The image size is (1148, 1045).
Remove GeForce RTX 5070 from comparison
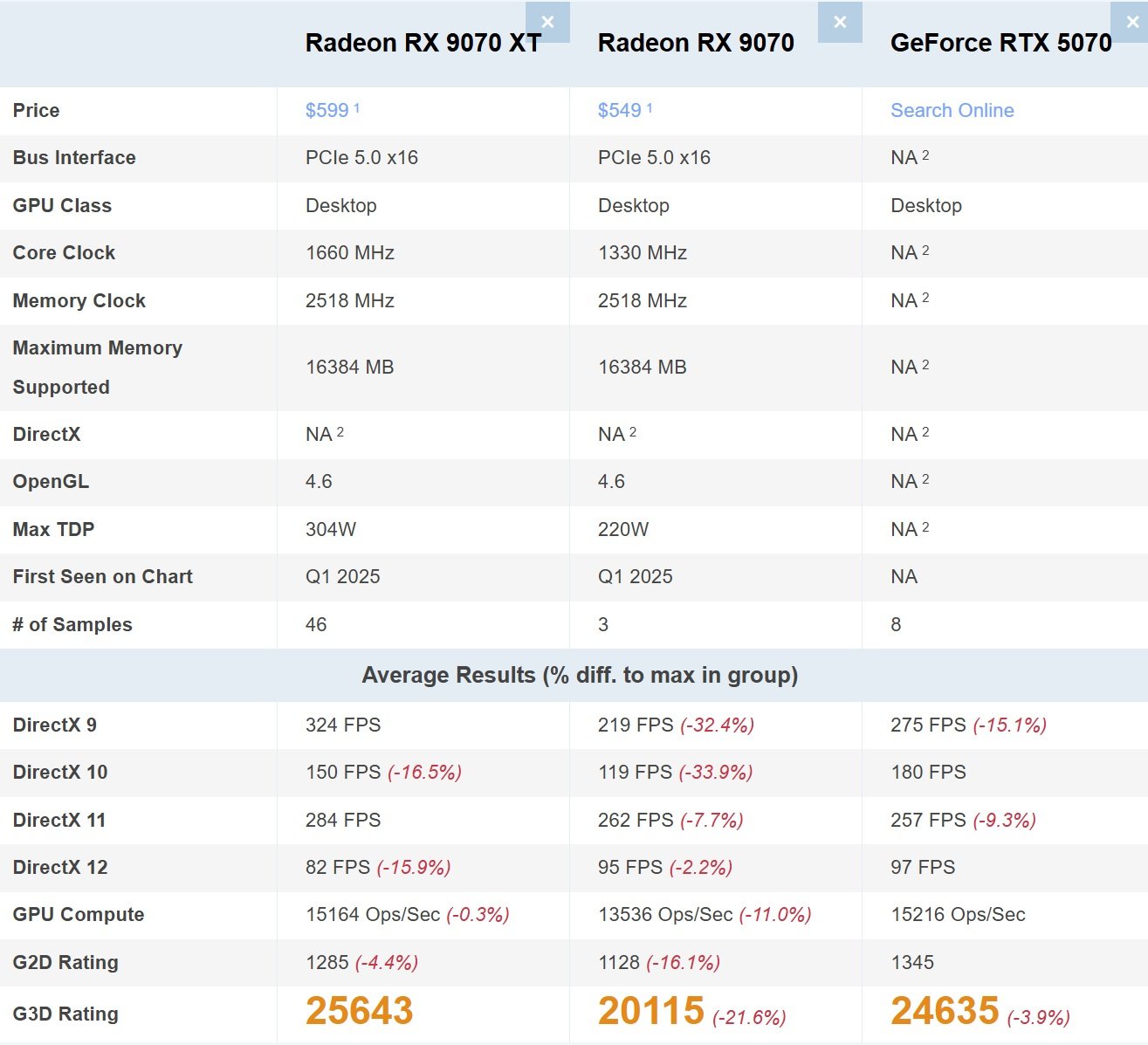1131,23
